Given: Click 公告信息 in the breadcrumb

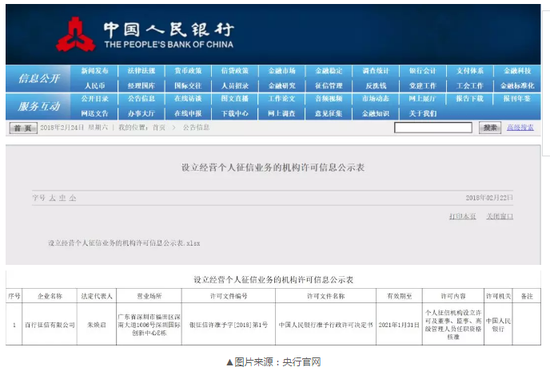Looking at the screenshot, I should pyautogui.click(x=196, y=128).
